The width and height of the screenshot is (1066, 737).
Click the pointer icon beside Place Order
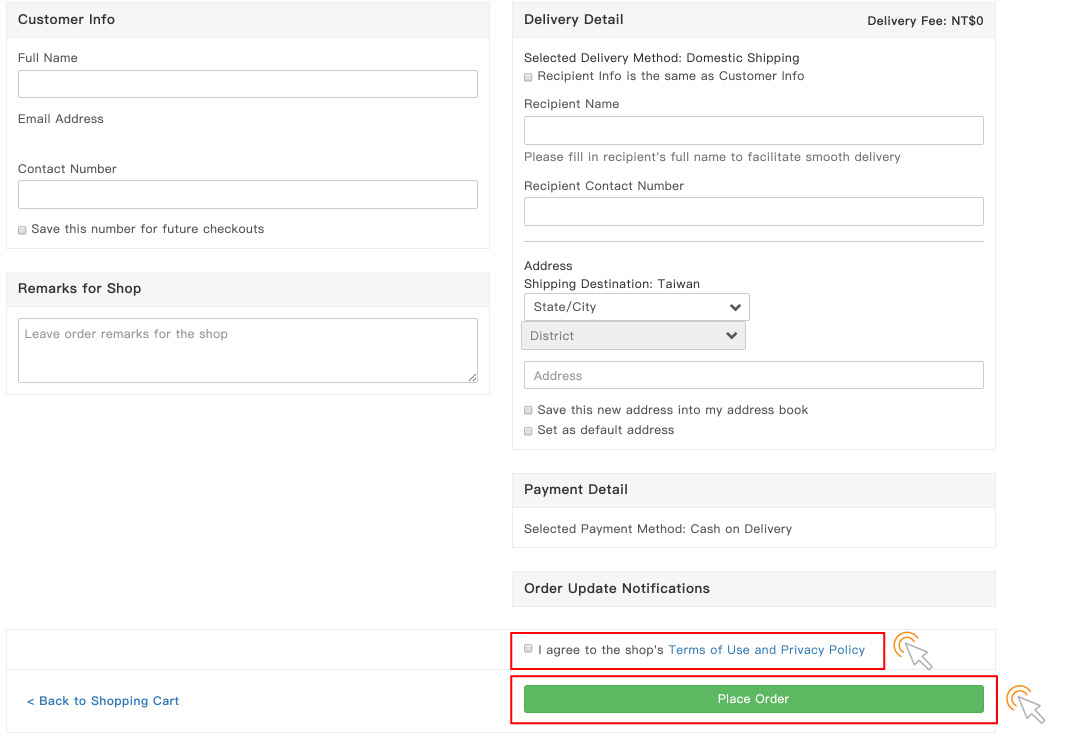(1025, 704)
